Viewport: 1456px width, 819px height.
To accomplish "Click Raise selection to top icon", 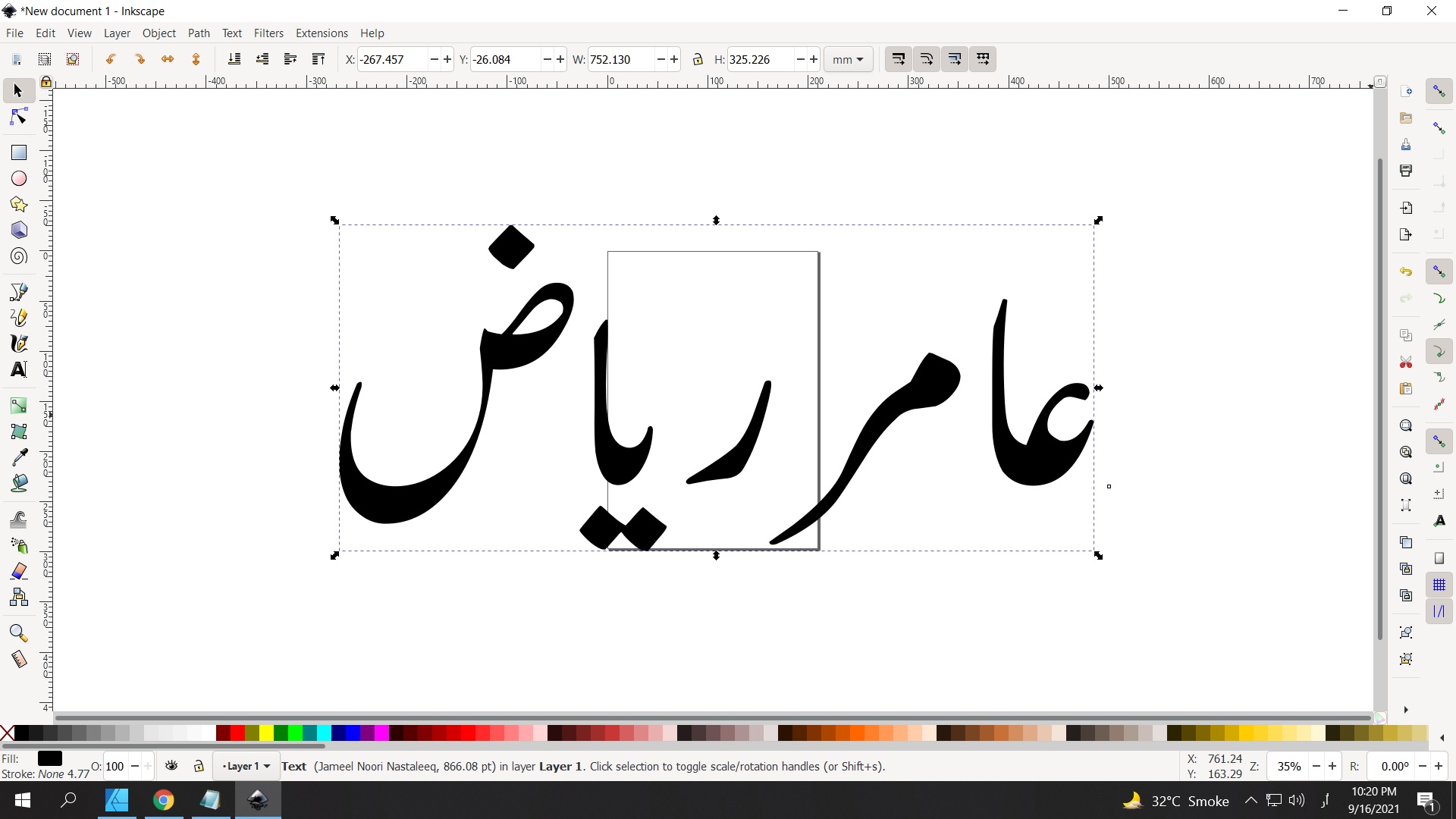I will tap(318, 59).
